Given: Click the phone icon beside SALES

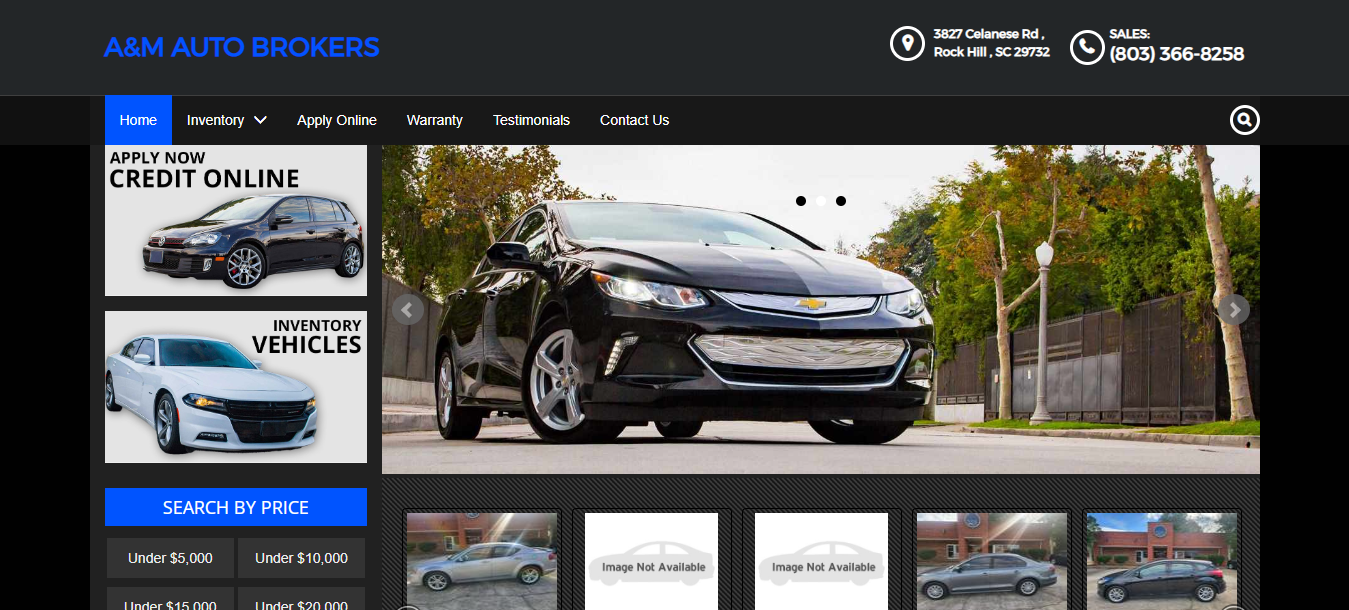Looking at the screenshot, I should point(1086,47).
